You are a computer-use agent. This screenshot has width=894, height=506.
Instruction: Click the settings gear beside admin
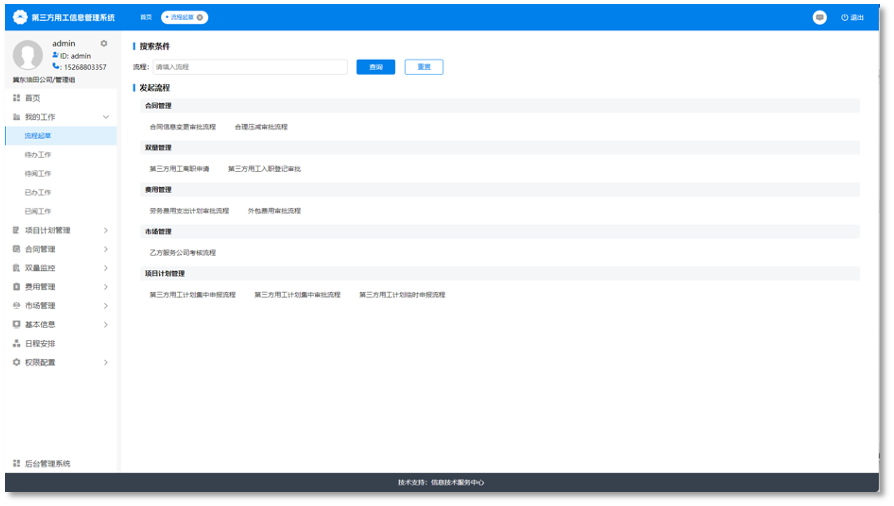tap(104, 43)
